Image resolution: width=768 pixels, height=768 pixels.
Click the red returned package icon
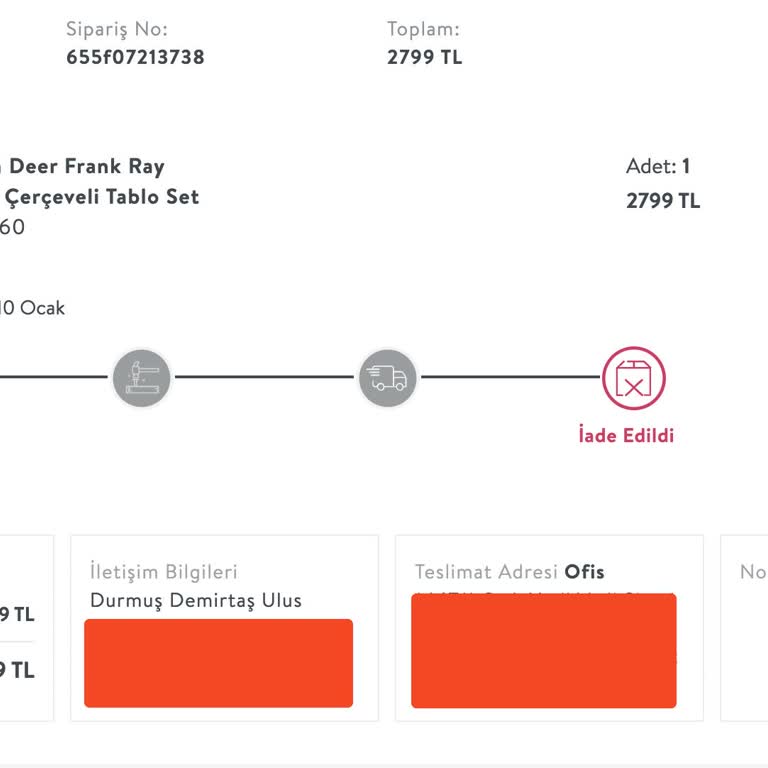click(633, 378)
